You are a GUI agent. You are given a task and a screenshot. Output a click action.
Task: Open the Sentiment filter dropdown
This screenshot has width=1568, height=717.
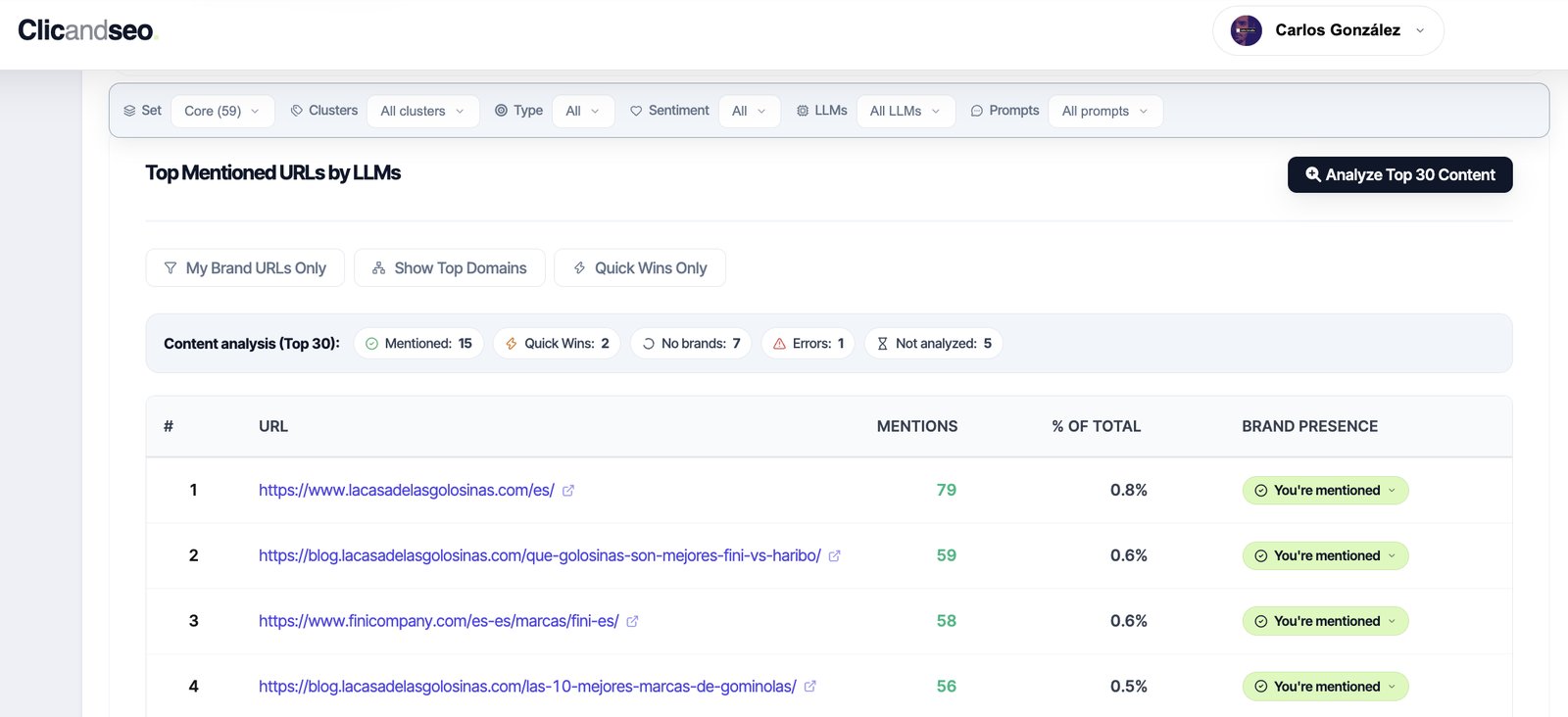[x=750, y=111]
